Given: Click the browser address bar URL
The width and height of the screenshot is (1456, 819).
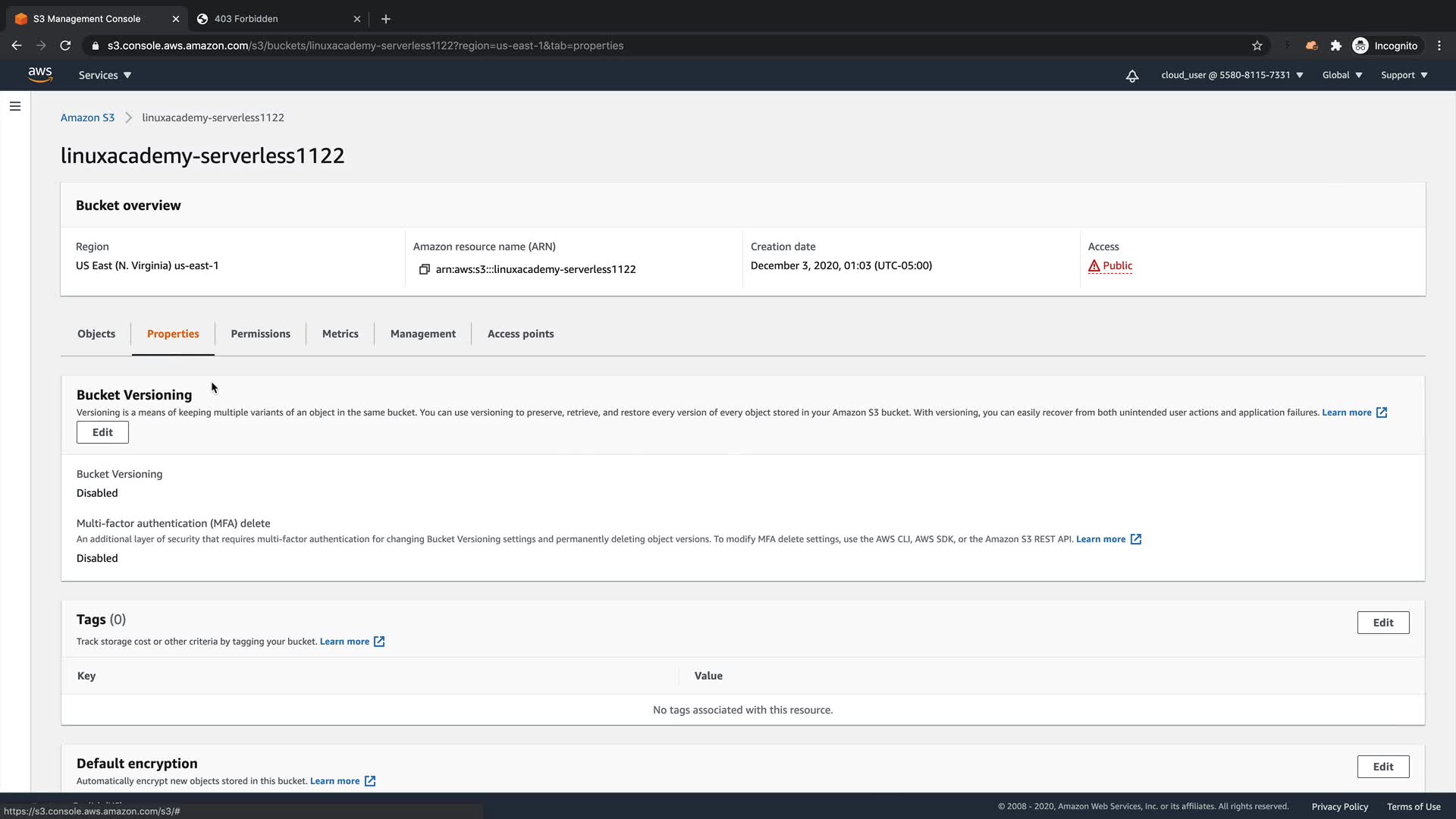Looking at the screenshot, I should pos(364,45).
